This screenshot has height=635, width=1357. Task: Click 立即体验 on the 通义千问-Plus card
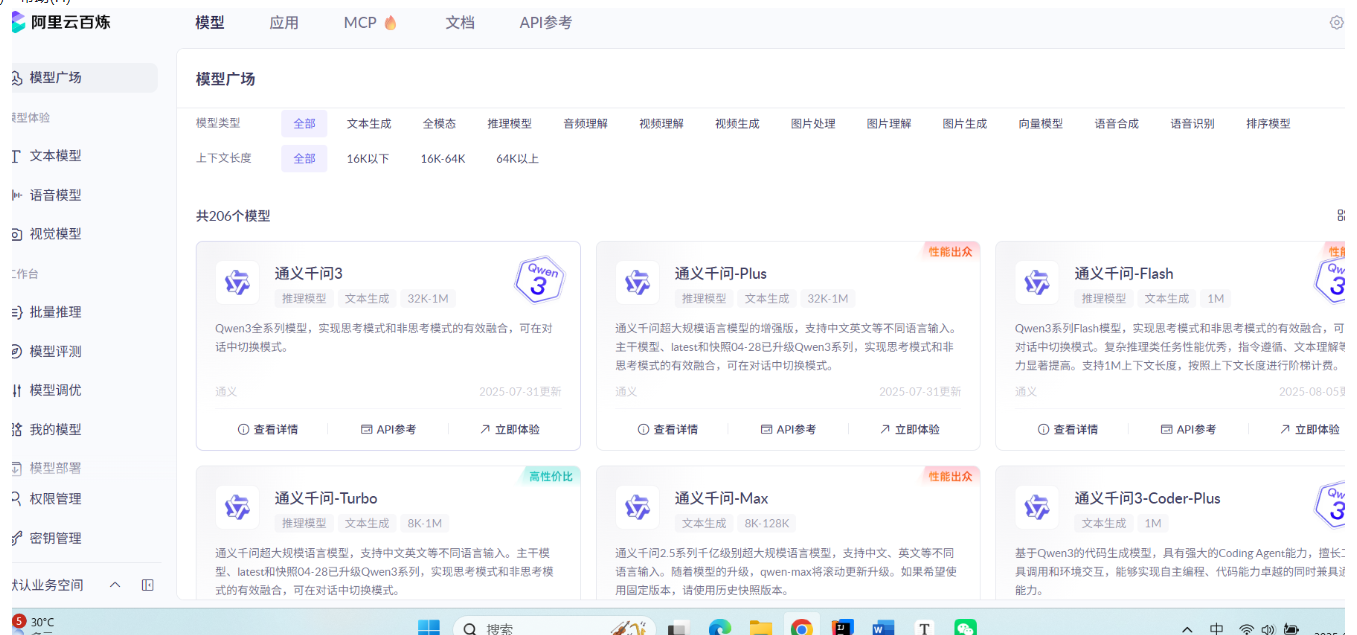coord(909,429)
